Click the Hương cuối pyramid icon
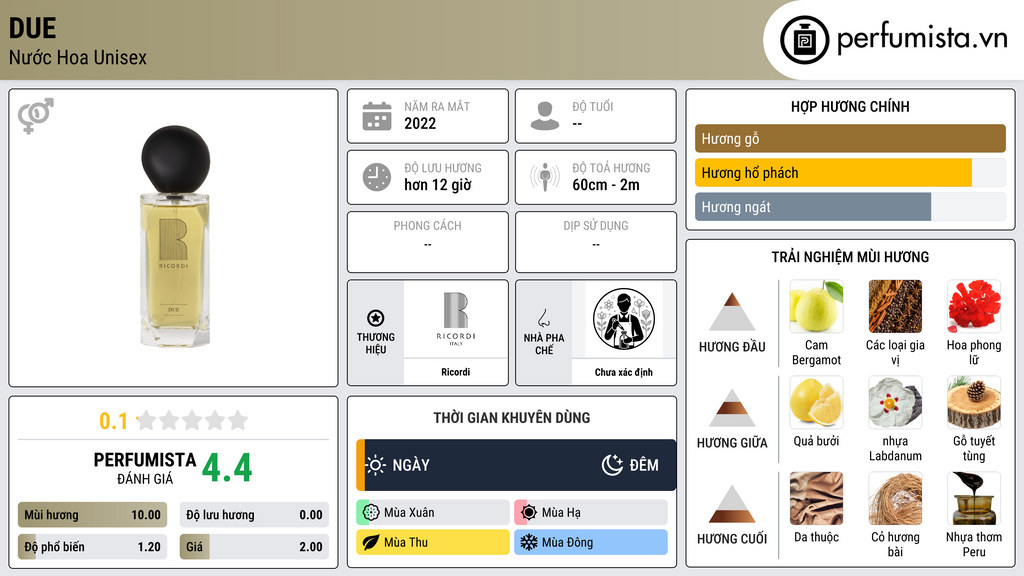 pos(732,504)
